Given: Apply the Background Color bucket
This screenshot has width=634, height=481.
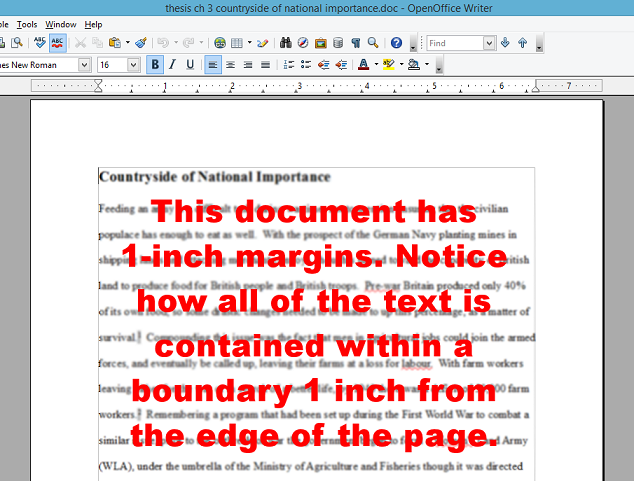Looking at the screenshot, I should (x=414, y=65).
